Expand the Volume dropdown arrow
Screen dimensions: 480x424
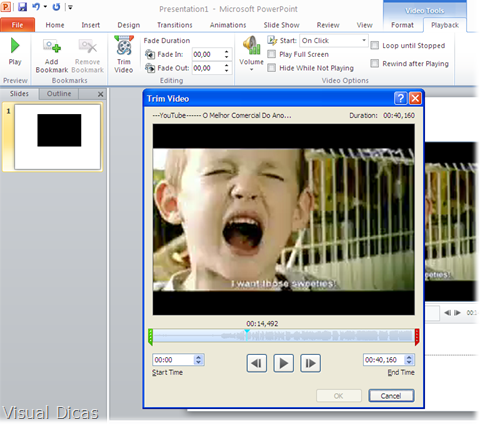click(x=251, y=69)
